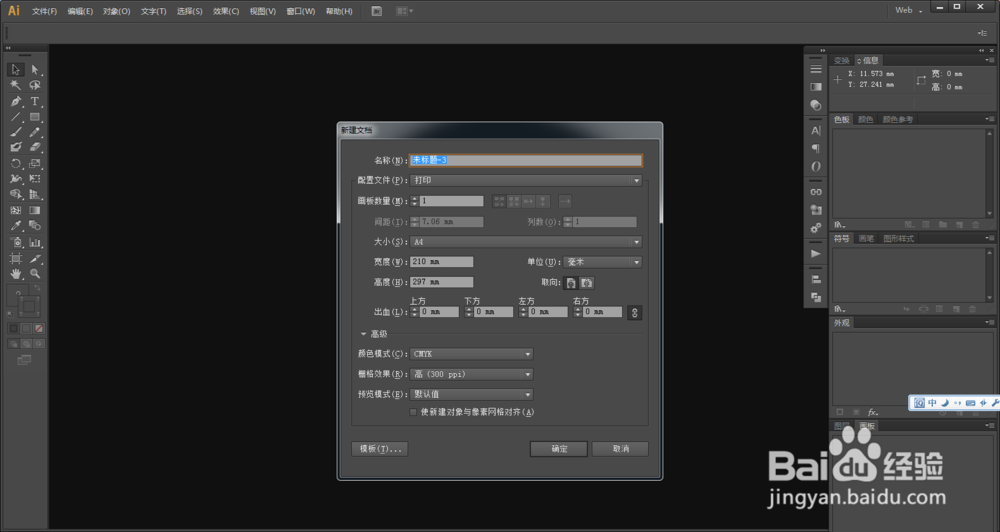This screenshot has width=1000, height=532.
Task: Select the Magic Wand tool
Action: (16, 85)
